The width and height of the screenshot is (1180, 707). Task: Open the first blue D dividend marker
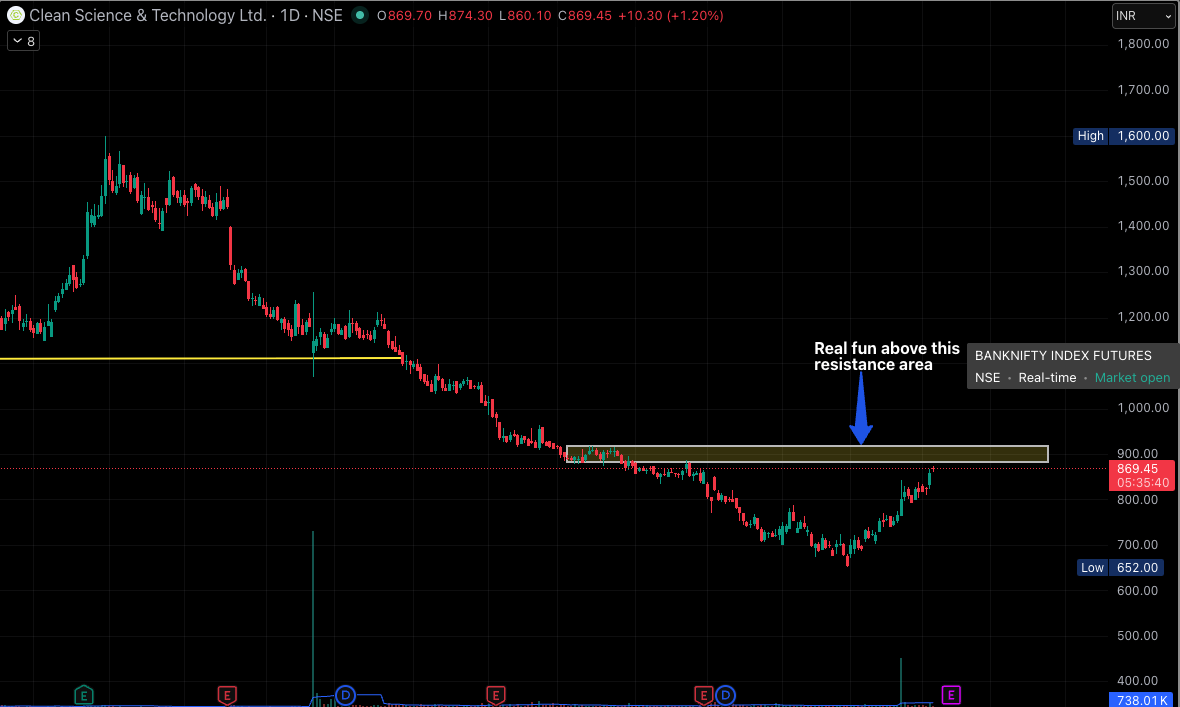click(x=345, y=695)
